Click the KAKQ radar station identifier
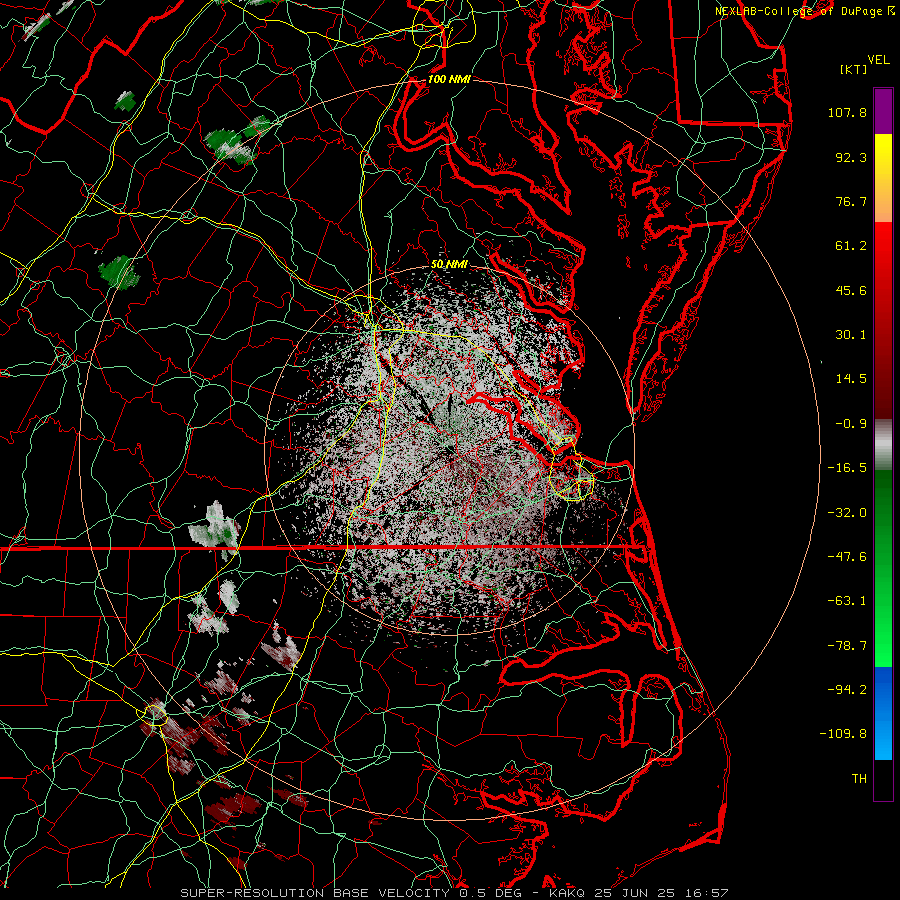This screenshot has height=900, width=900. coord(566,893)
